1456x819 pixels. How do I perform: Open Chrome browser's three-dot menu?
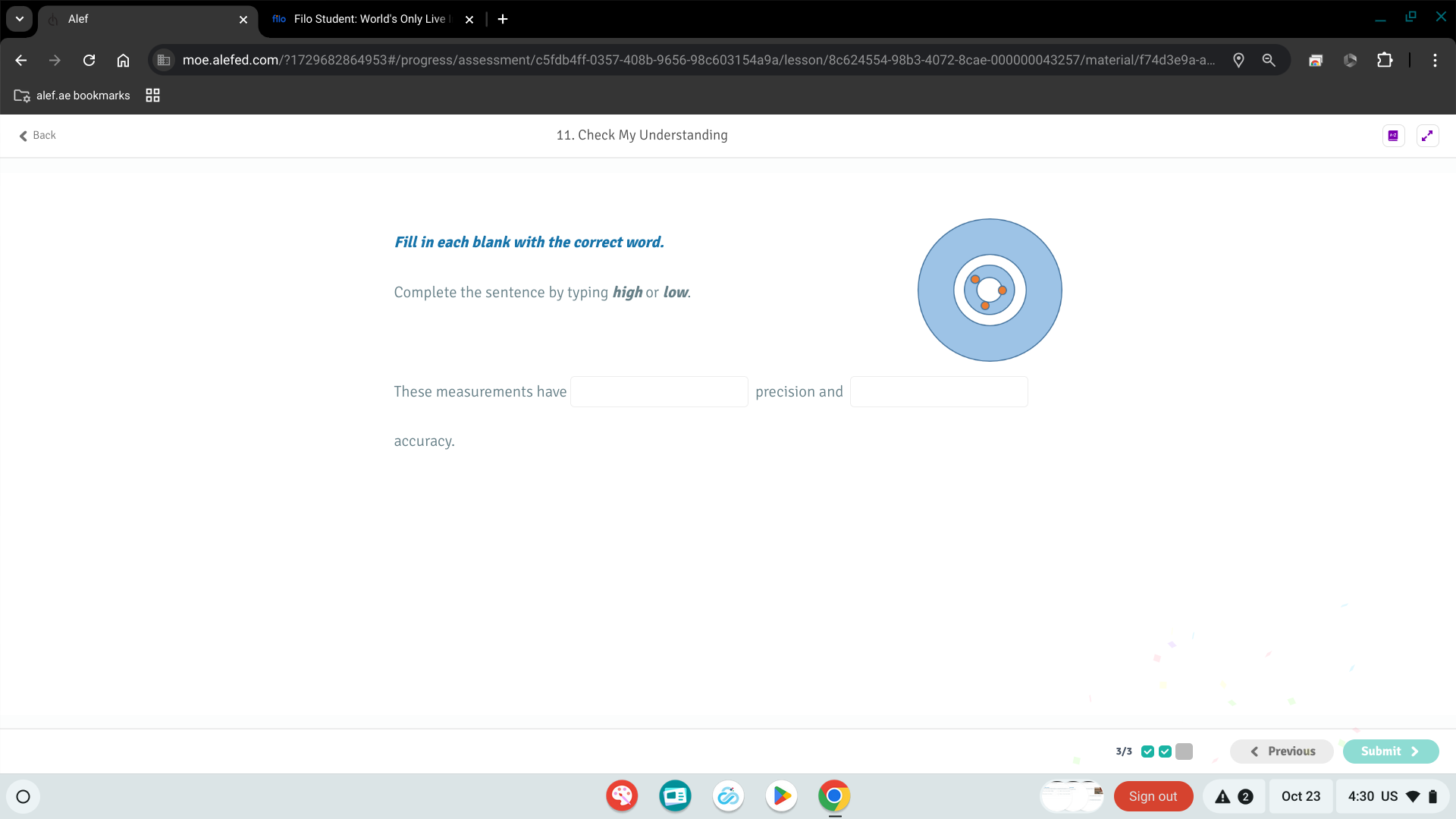click(x=1435, y=60)
